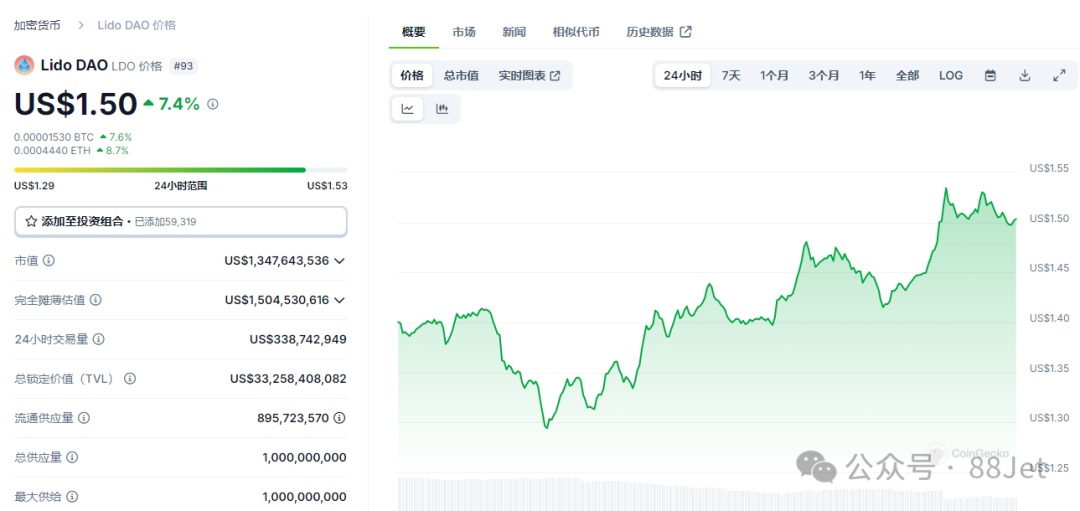Click the Lido DAO coin logo icon
The image size is (1080, 511).
click(x=24, y=65)
